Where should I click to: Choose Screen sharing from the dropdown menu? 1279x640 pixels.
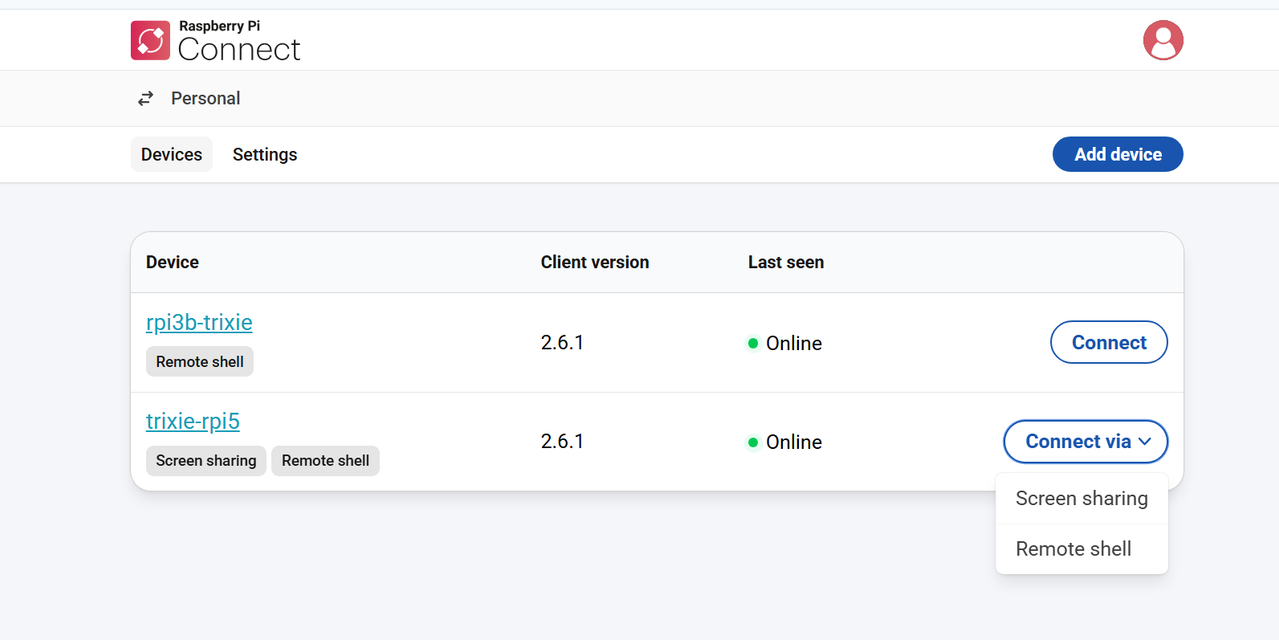(x=1082, y=498)
